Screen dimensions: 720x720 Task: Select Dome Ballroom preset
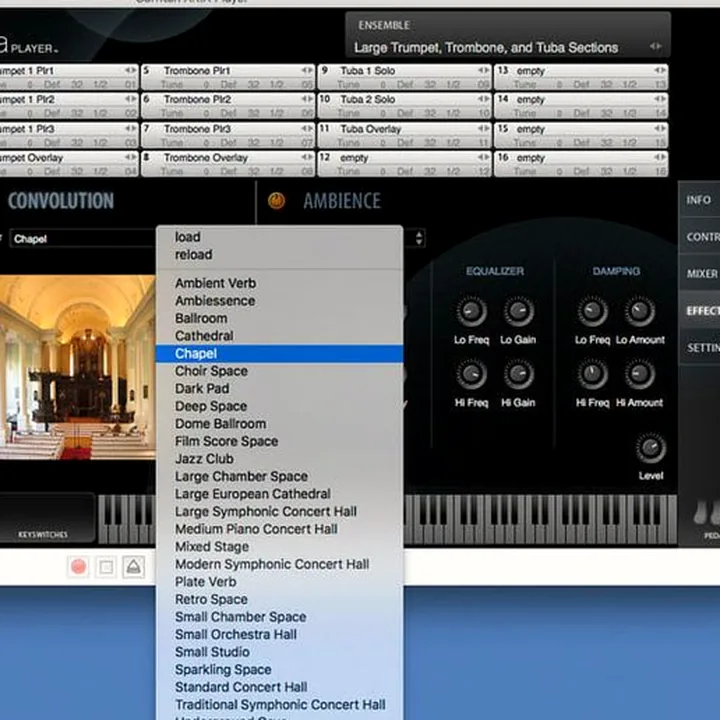pyautogui.click(x=280, y=423)
